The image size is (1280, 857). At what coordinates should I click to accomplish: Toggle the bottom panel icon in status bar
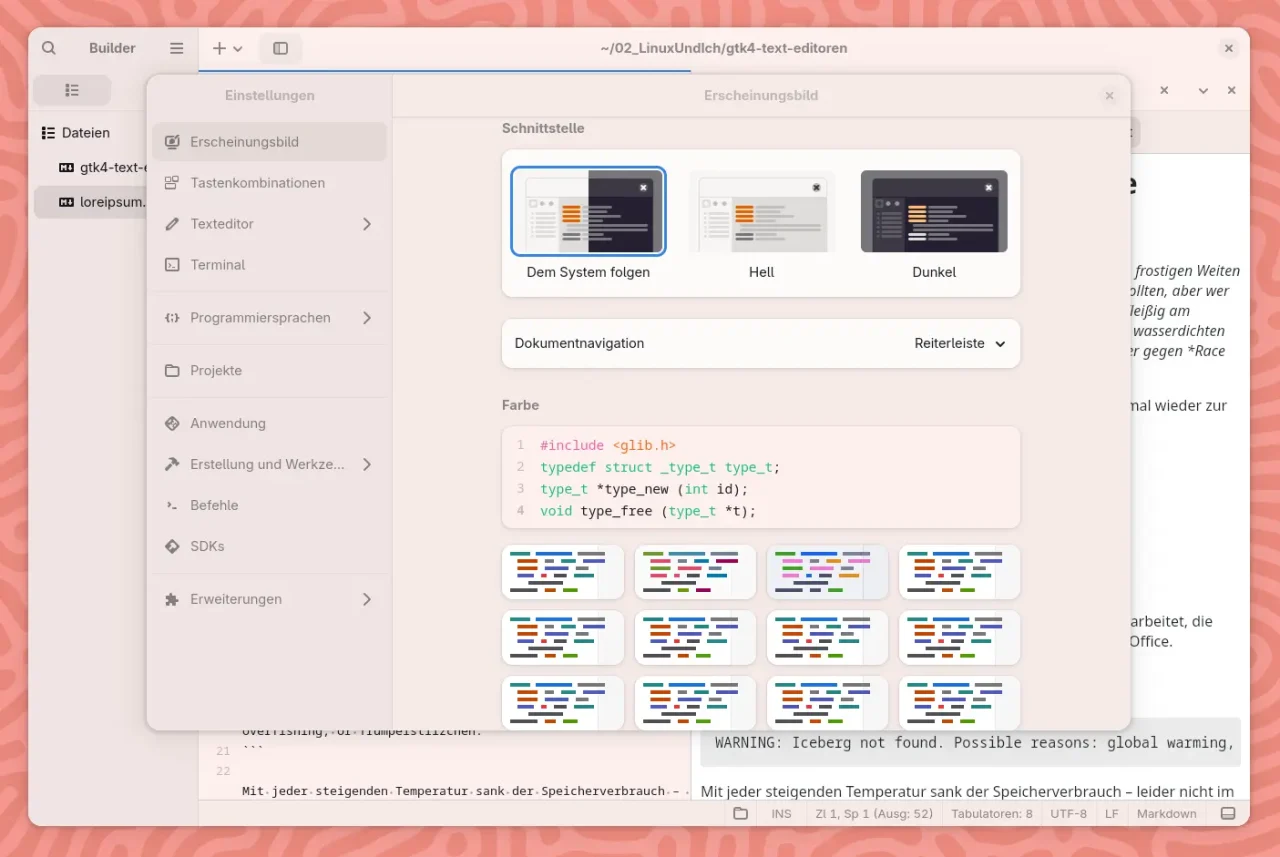click(x=1228, y=813)
